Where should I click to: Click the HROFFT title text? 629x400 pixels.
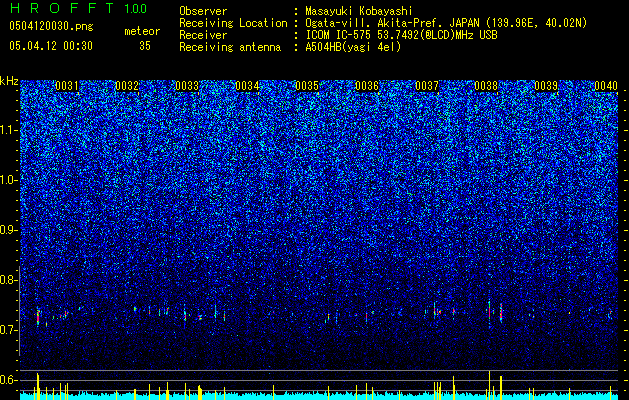pos(62,8)
